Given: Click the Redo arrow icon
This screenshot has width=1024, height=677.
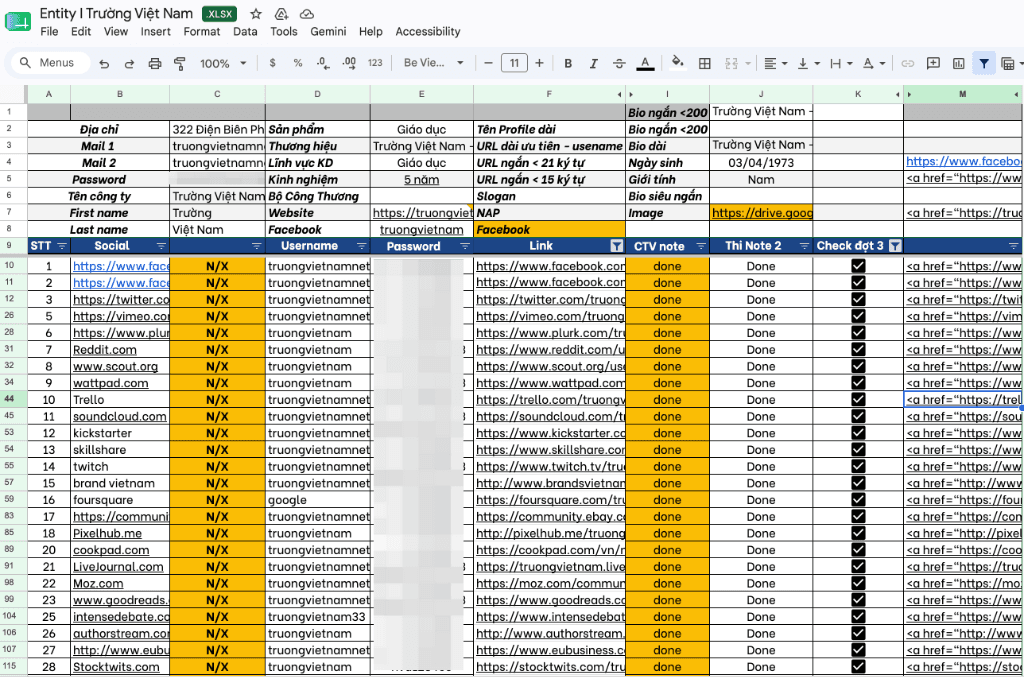Looking at the screenshot, I should 129,63.
